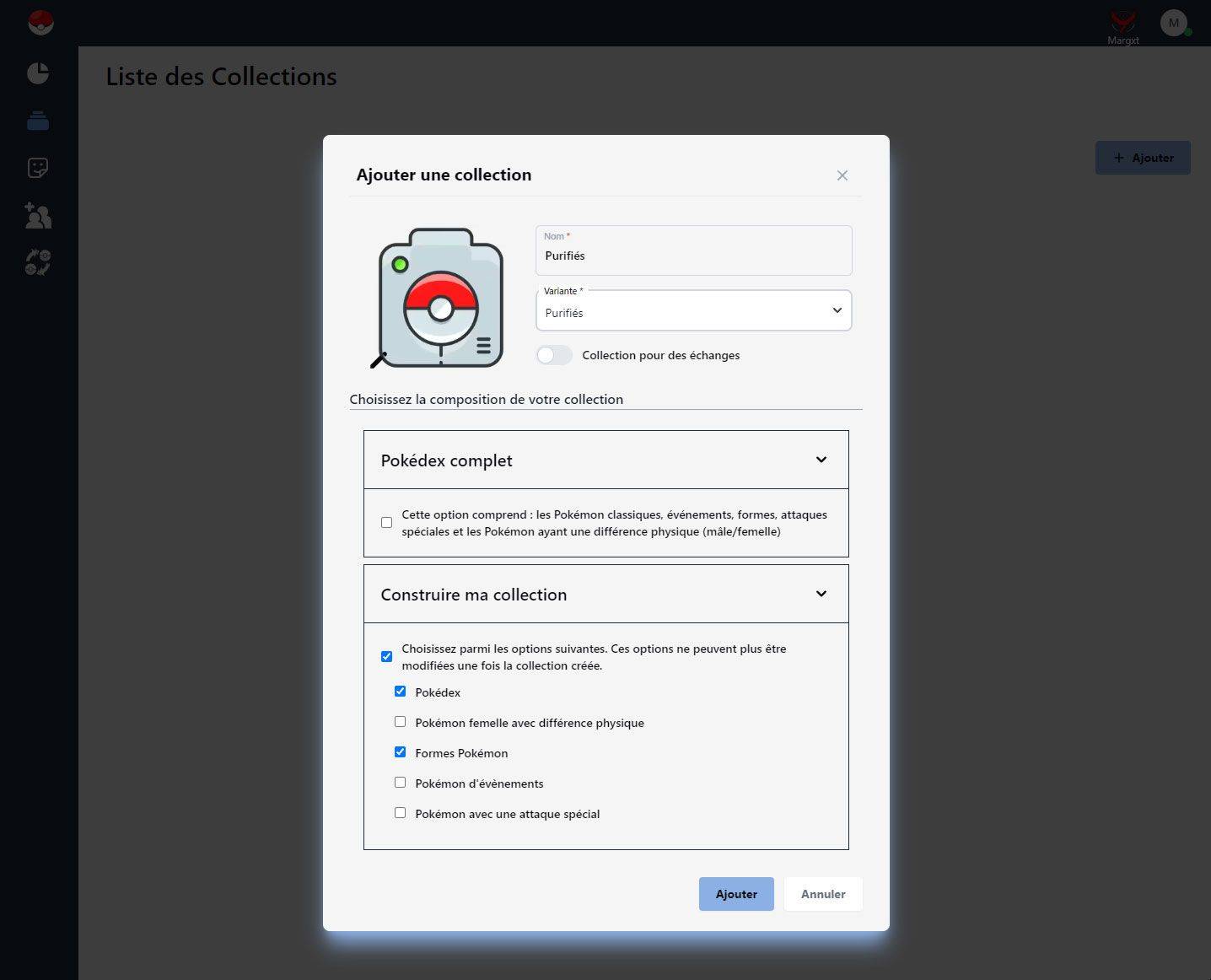Click the collection camera Pokéball image
The width and height of the screenshot is (1211, 980).
click(440, 298)
